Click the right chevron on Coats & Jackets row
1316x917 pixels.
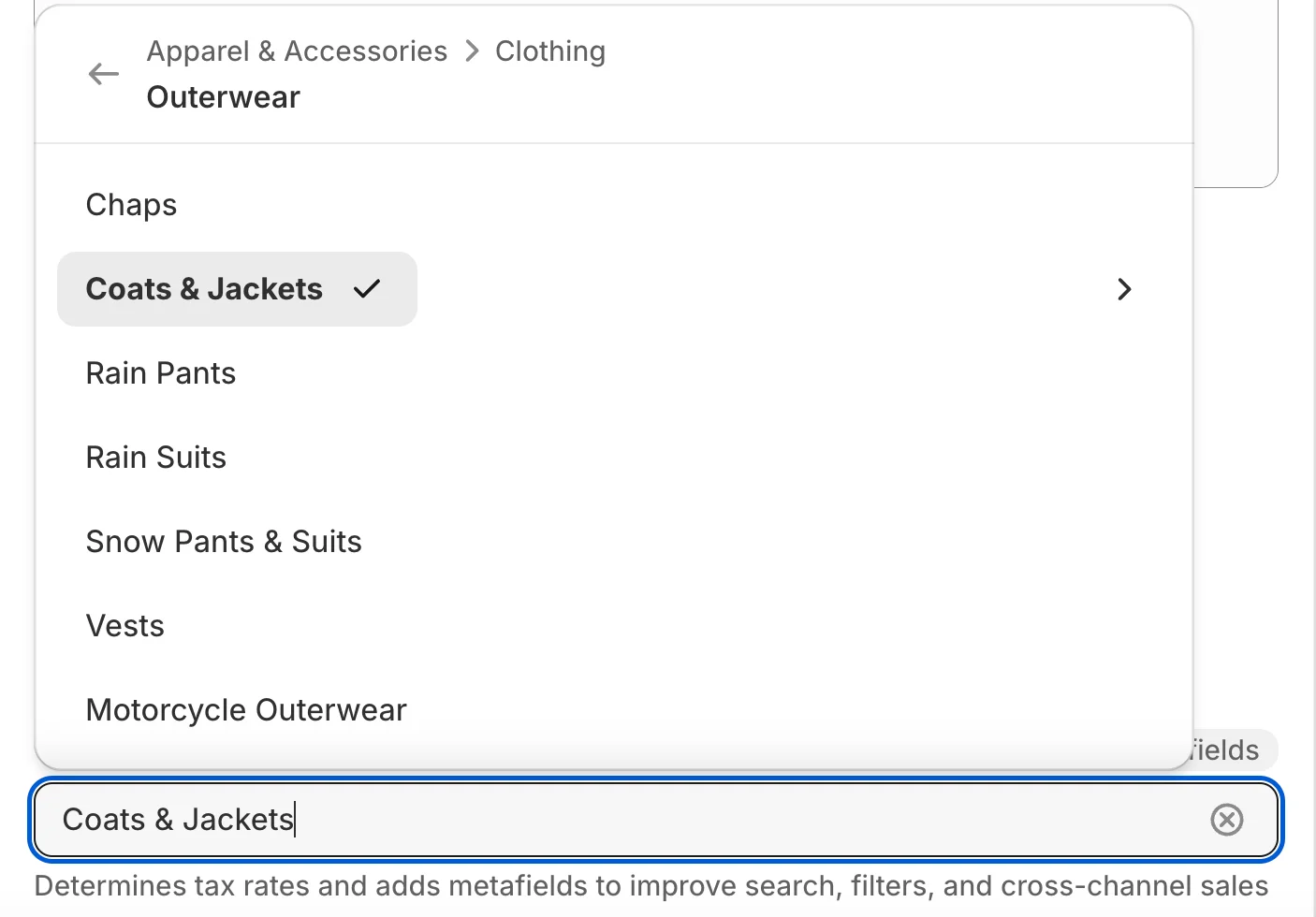pyautogui.click(x=1123, y=290)
